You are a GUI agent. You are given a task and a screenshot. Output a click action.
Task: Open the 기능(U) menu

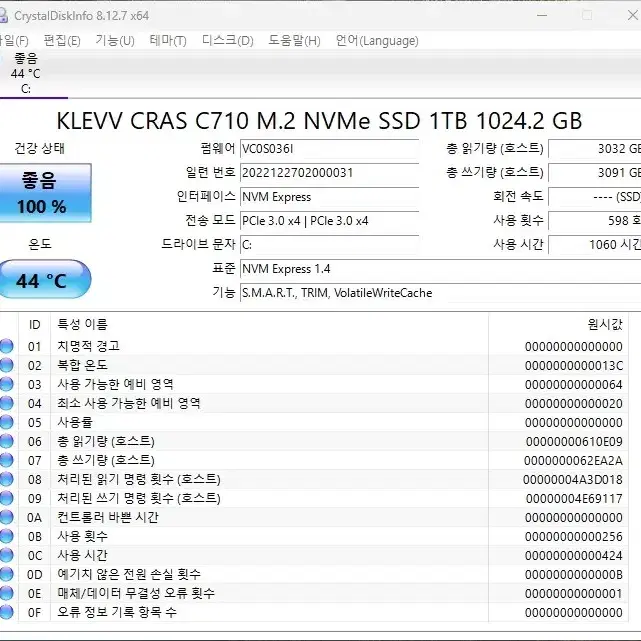(x=115, y=40)
